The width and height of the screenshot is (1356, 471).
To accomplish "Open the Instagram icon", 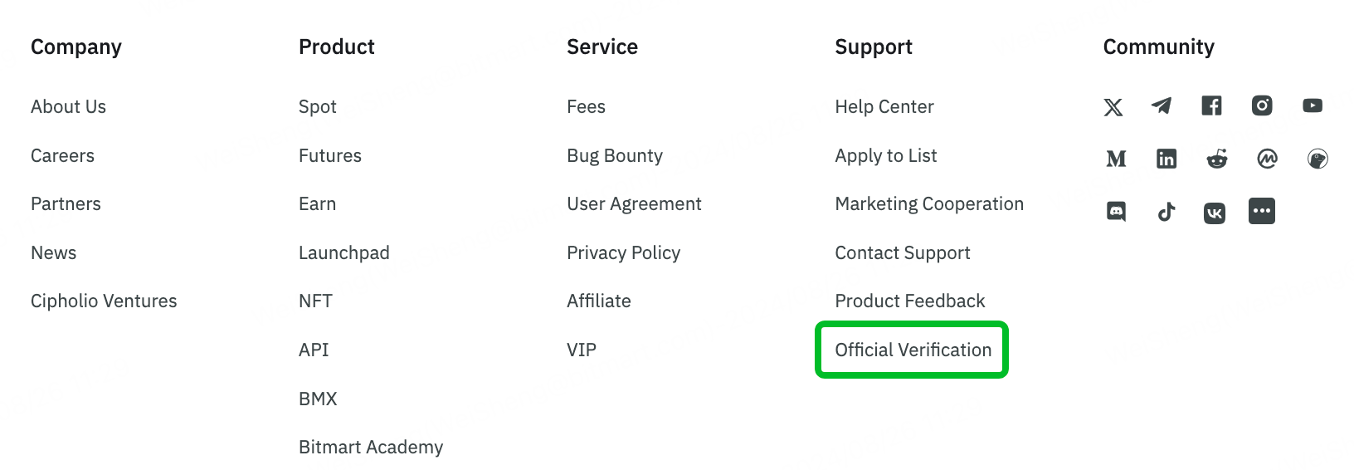I will [1263, 106].
